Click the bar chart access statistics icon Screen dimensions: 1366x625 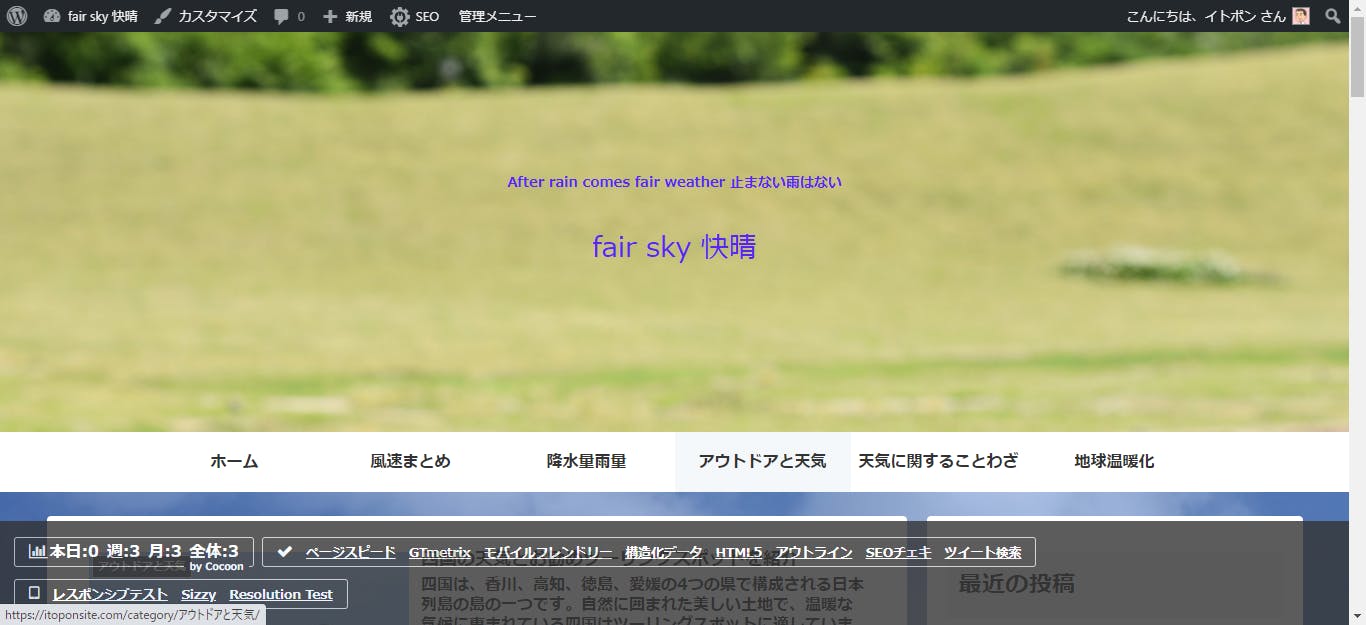[x=37, y=551]
